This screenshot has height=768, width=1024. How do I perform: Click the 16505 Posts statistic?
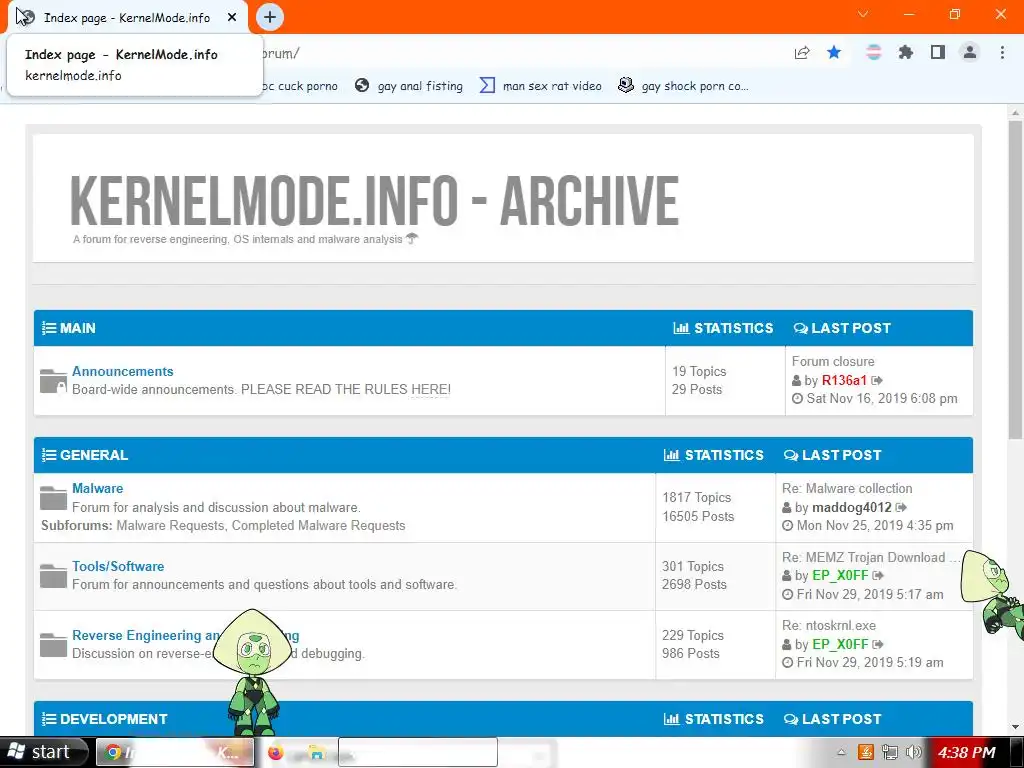[x=698, y=516]
